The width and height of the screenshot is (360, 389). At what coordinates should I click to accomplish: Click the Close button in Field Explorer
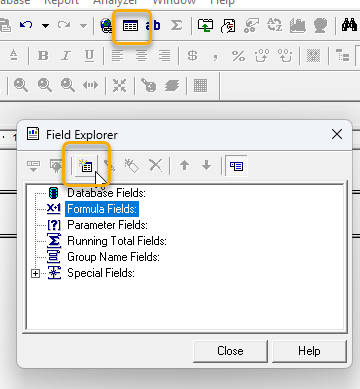click(x=230, y=351)
